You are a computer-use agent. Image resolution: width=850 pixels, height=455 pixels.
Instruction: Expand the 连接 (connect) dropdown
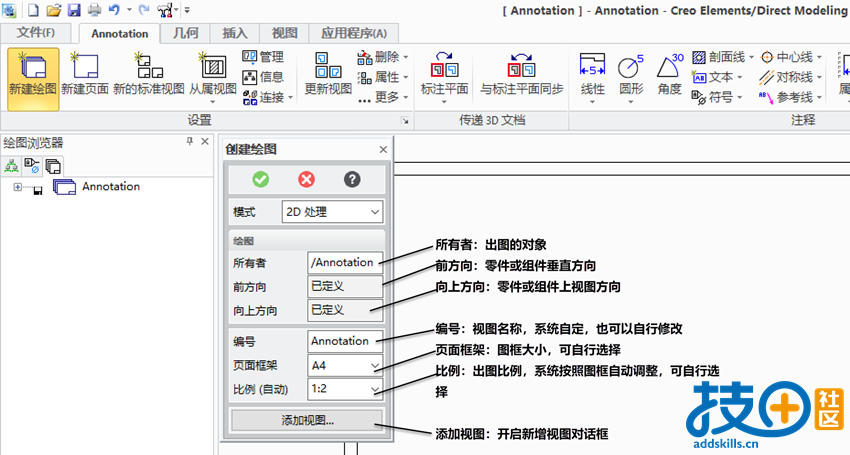point(291,98)
